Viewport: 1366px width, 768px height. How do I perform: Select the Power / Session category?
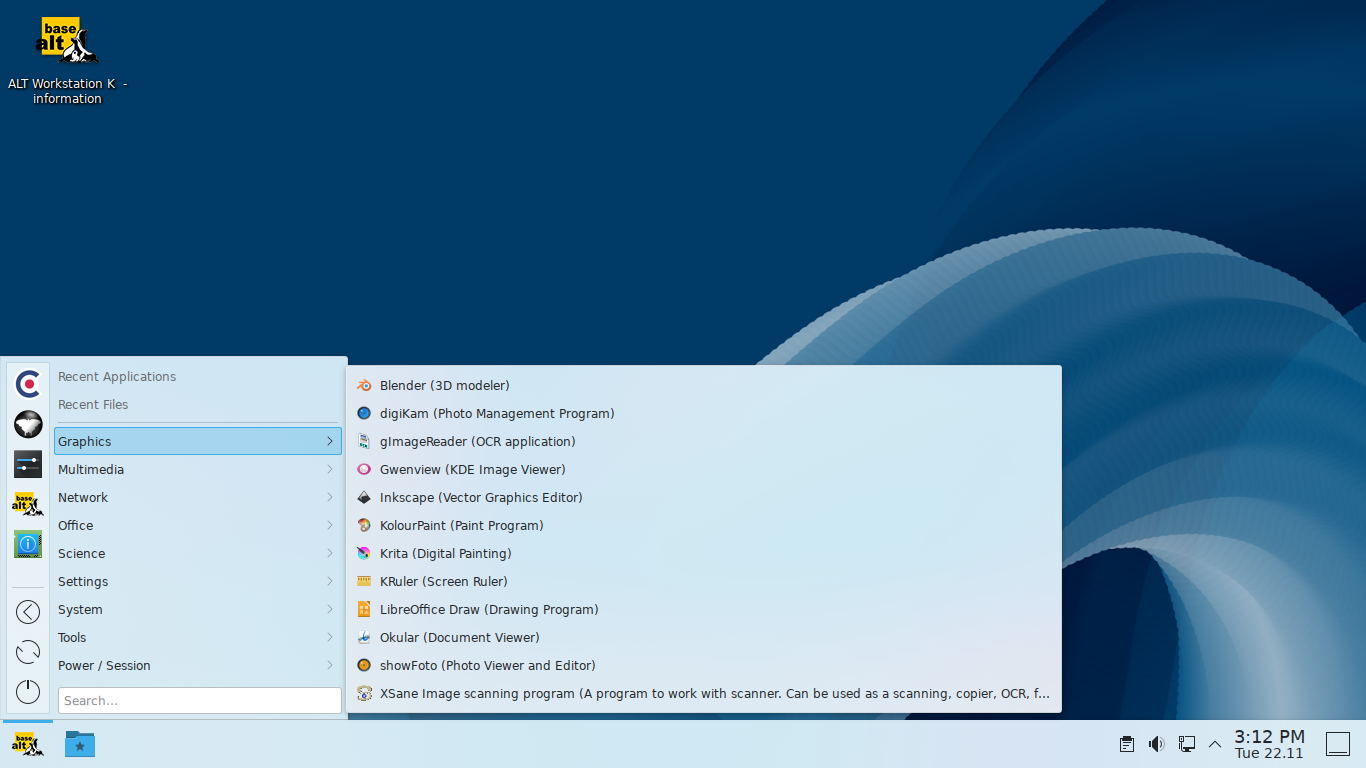click(198, 665)
